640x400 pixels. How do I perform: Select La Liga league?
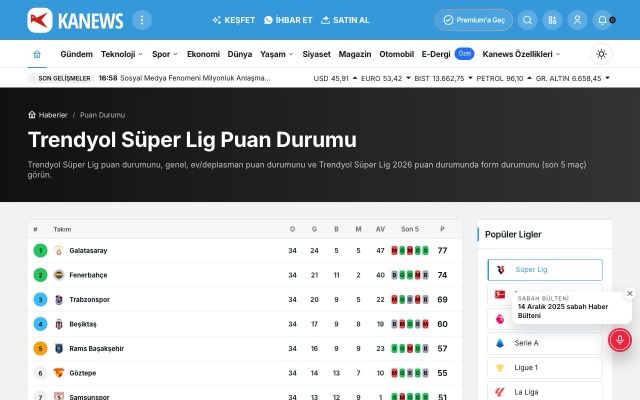[545, 392]
